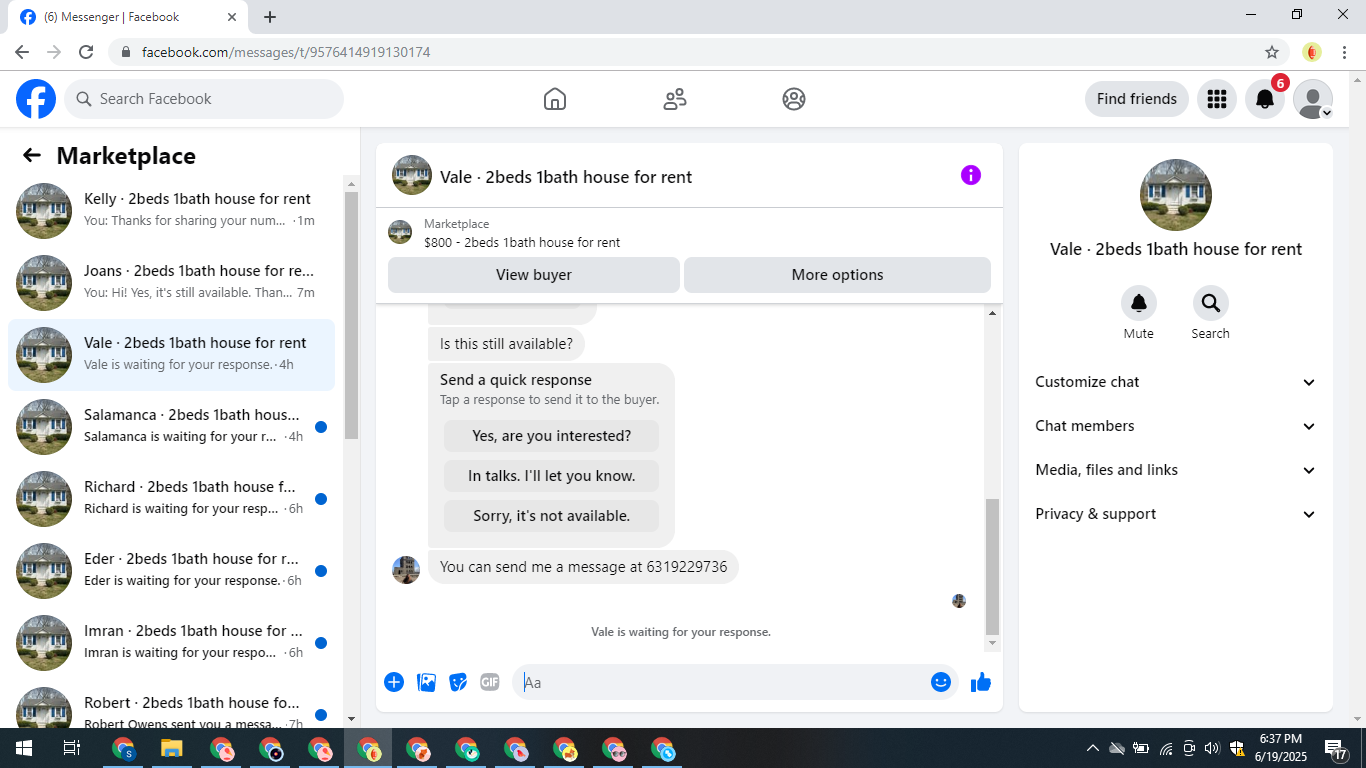Click the 'Is this still available?' message

click(x=506, y=344)
